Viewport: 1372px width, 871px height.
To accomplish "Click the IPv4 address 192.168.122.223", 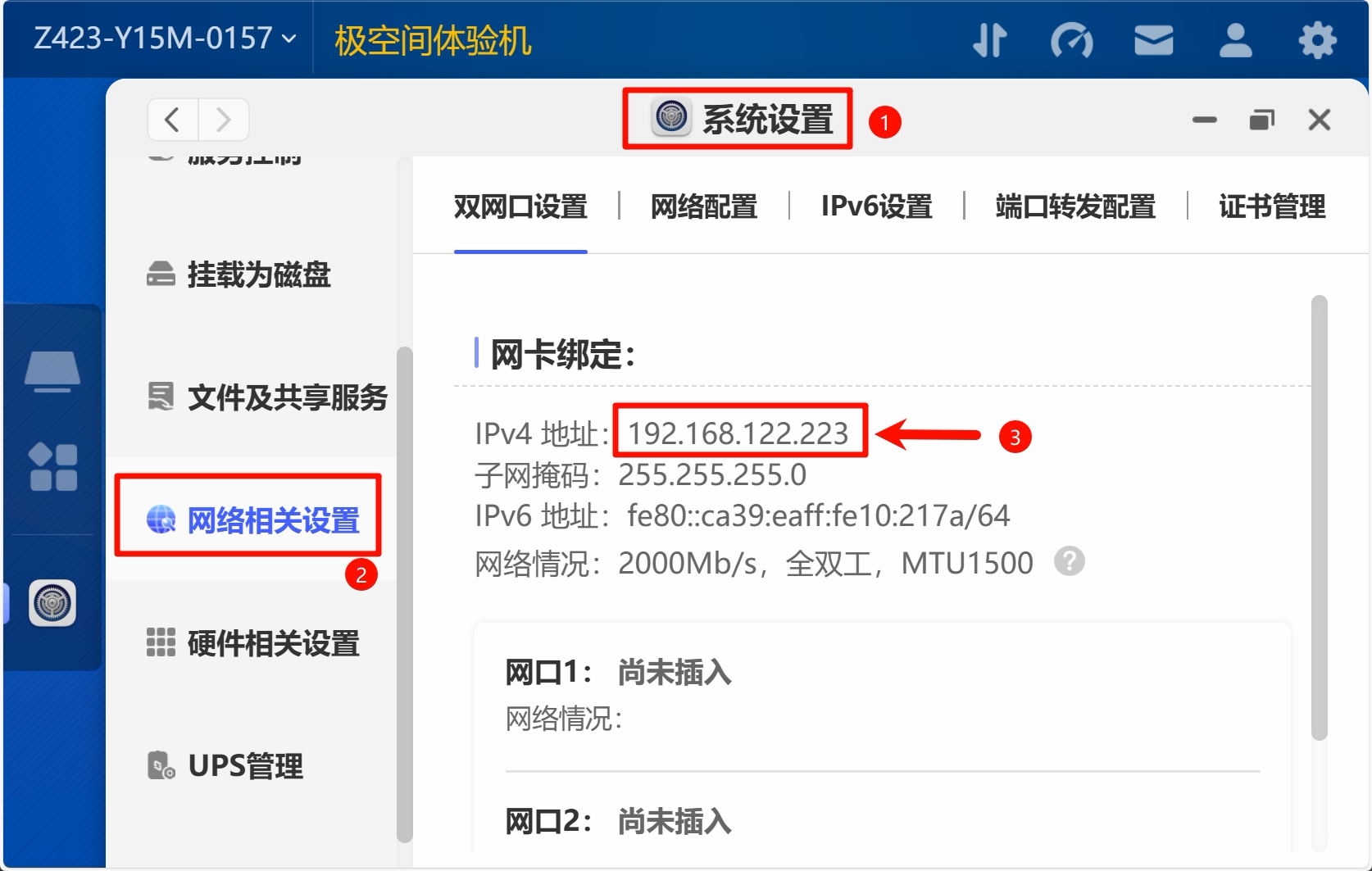I will click(738, 433).
